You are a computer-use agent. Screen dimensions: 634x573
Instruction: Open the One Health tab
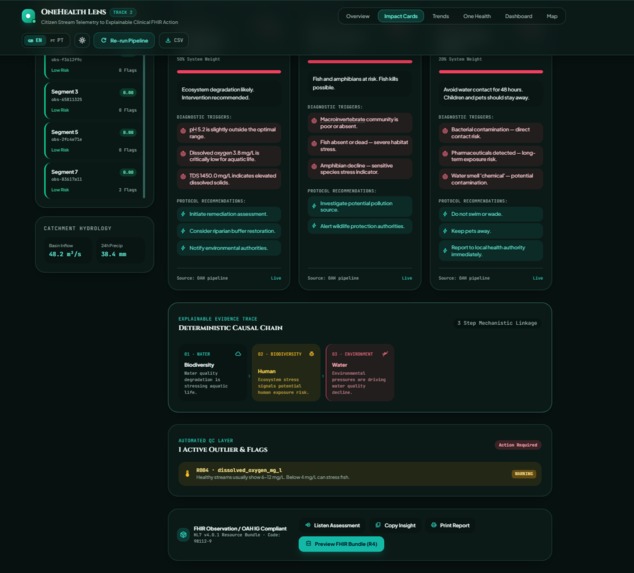477,16
